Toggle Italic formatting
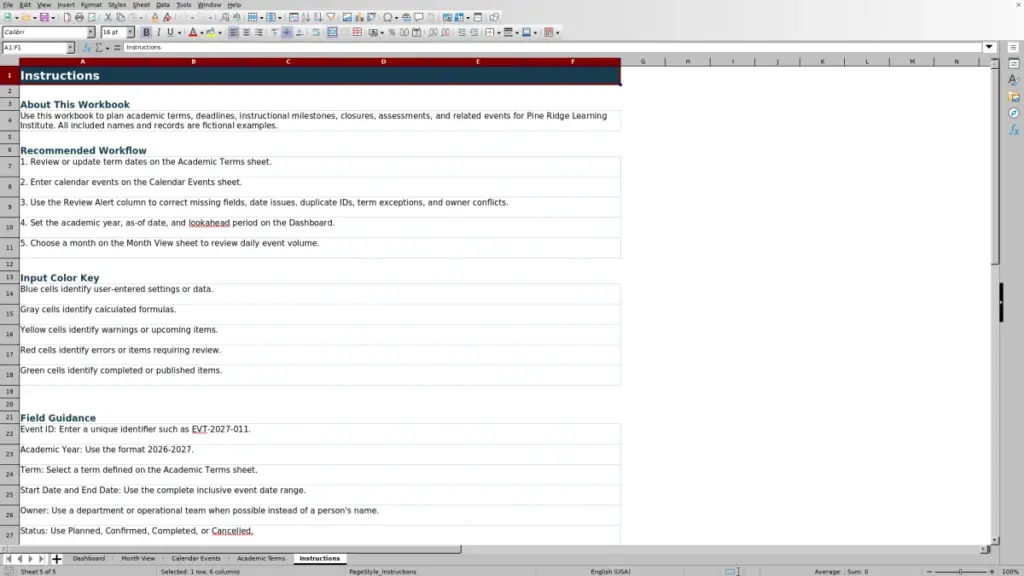 point(158,32)
